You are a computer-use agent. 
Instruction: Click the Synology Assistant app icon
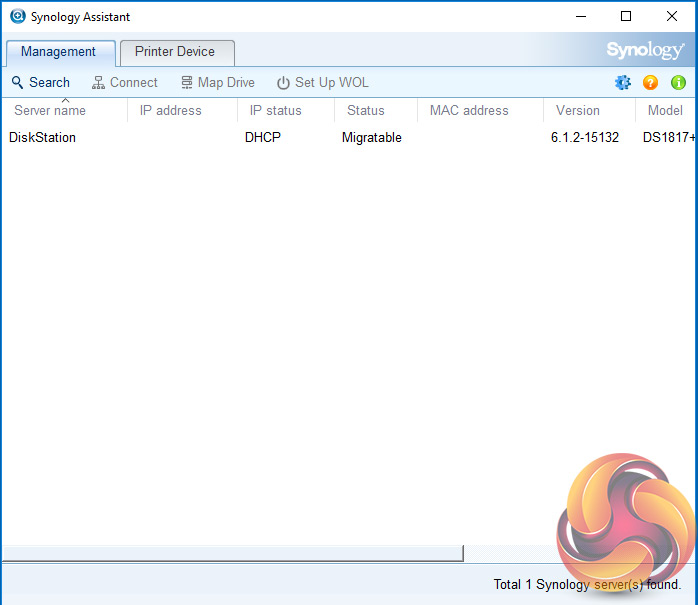click(x=18, y=16)
